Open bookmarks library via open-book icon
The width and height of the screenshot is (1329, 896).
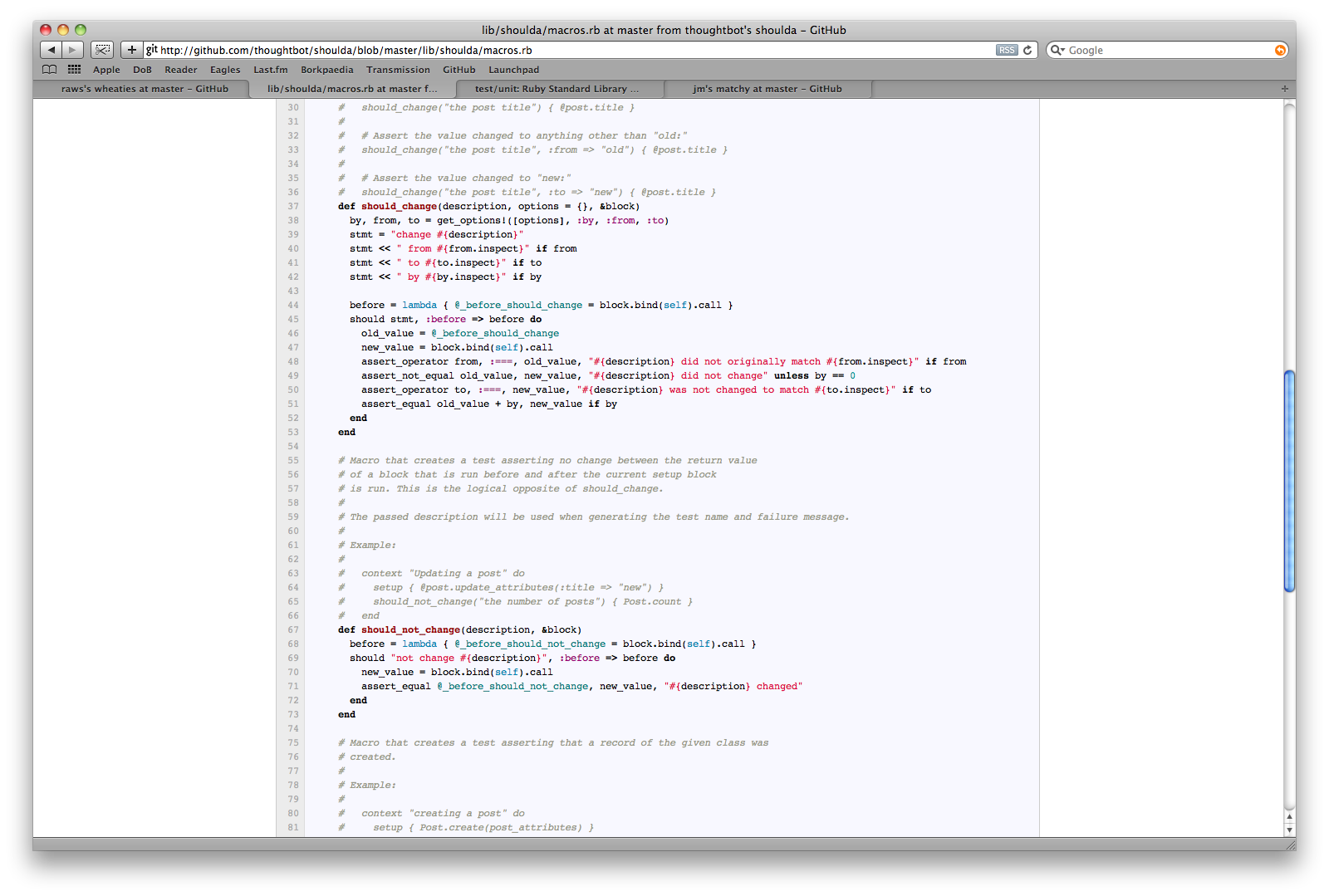[x=50, y=70]
